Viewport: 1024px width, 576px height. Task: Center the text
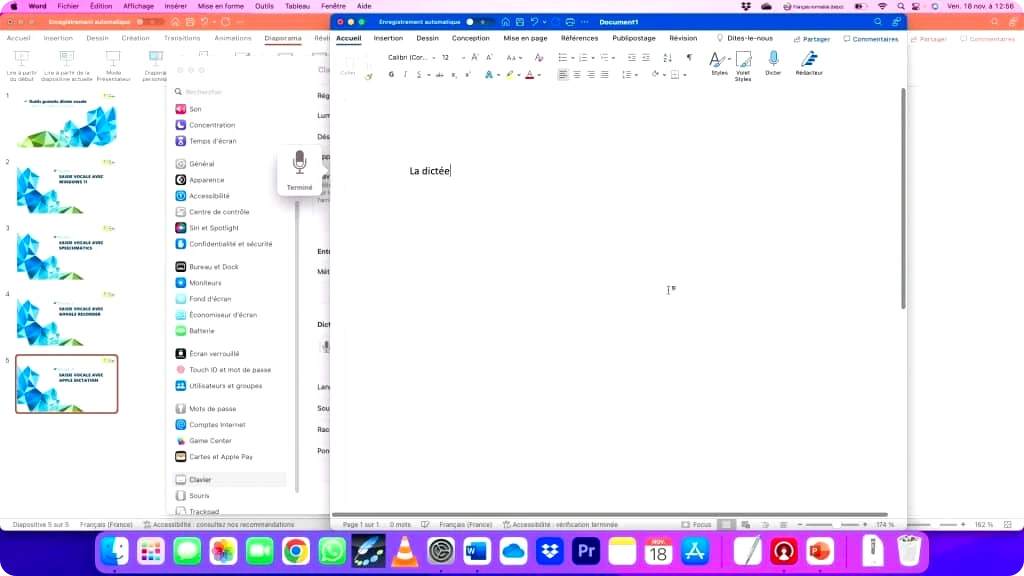tap(577, 75)
